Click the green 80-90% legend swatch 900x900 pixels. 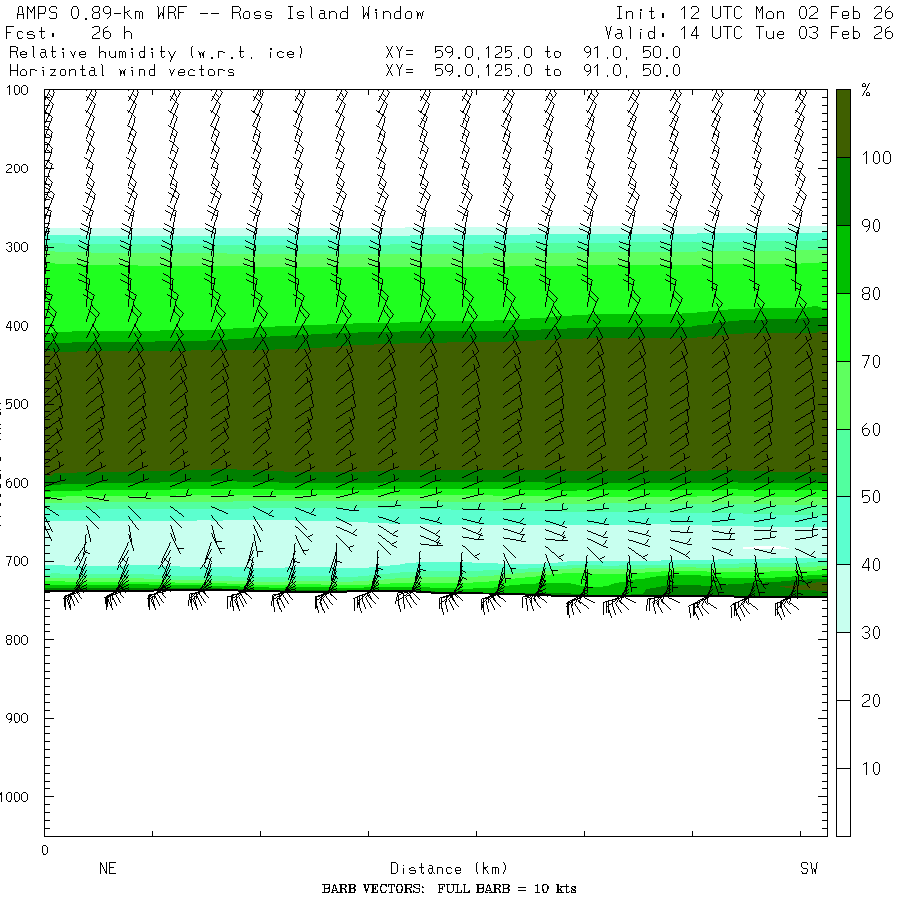coord(843,259)
